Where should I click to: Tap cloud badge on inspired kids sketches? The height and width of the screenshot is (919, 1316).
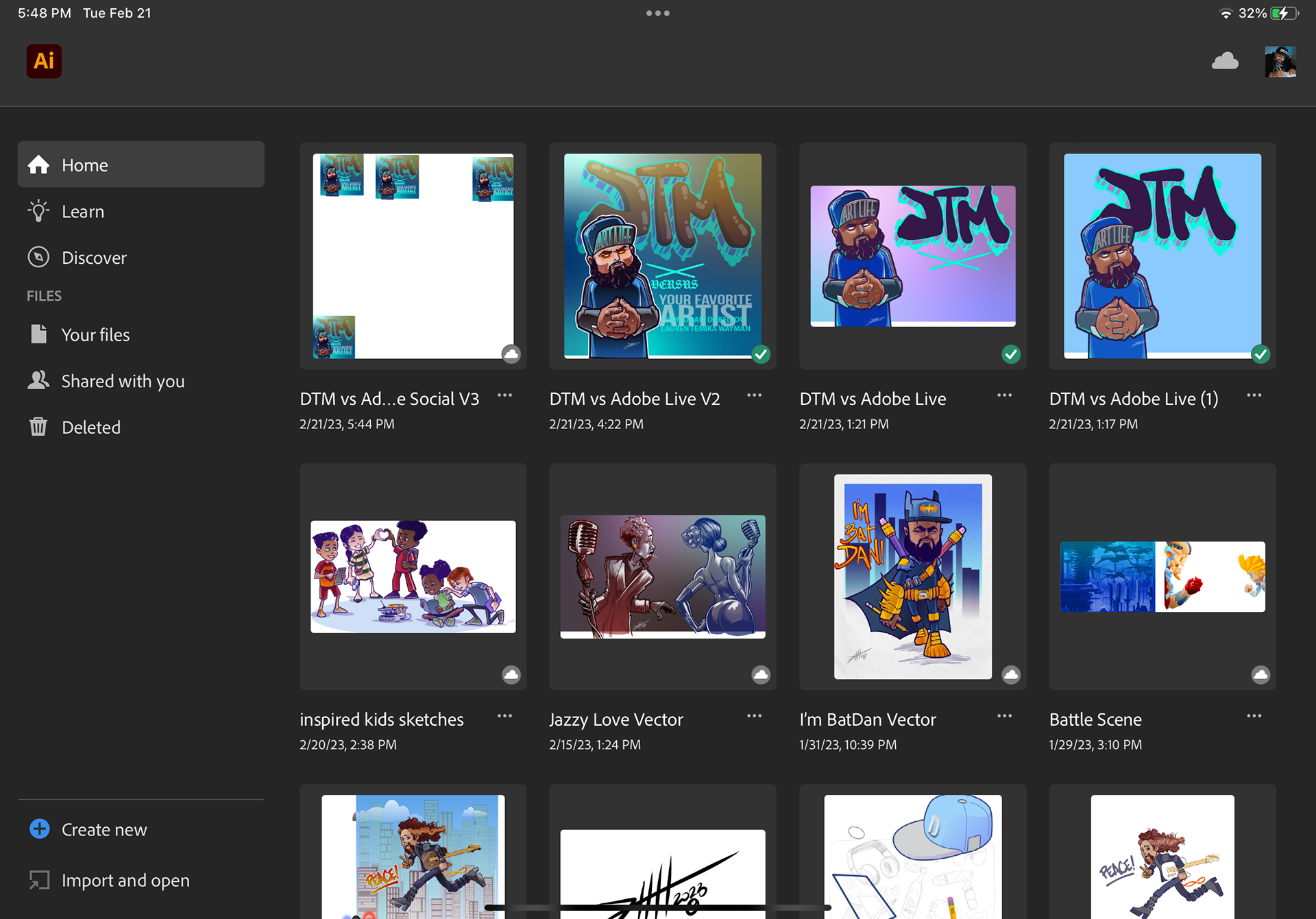click(511, 675)
